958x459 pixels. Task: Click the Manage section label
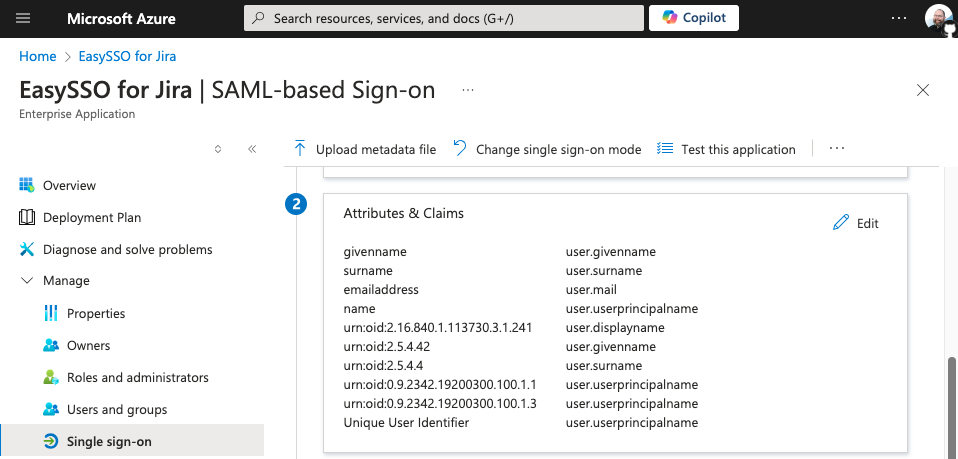coord(66,281)
